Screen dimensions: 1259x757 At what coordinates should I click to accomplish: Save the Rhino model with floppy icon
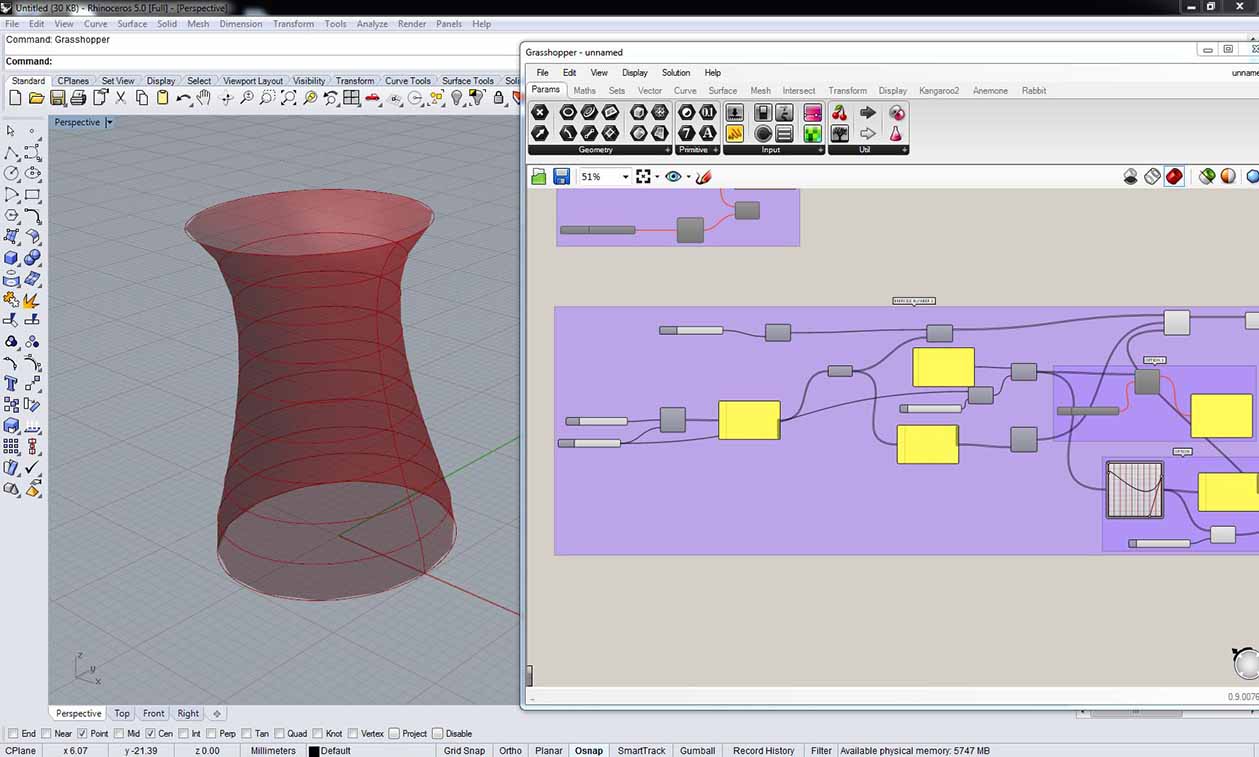point(57,98)
